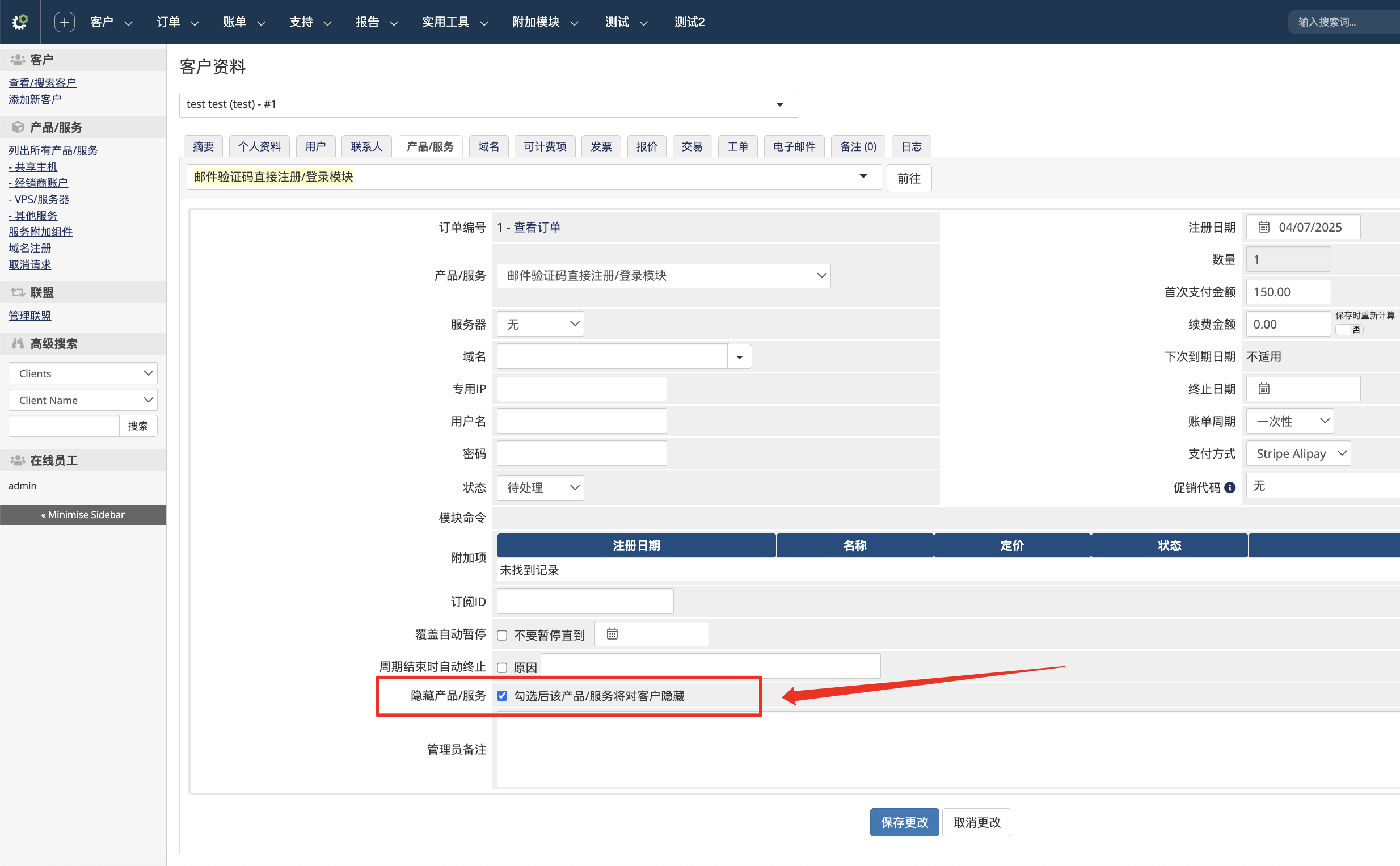
Task: Toggle the 保存时重新计算 switch
Action: [x=1349, y=329]
